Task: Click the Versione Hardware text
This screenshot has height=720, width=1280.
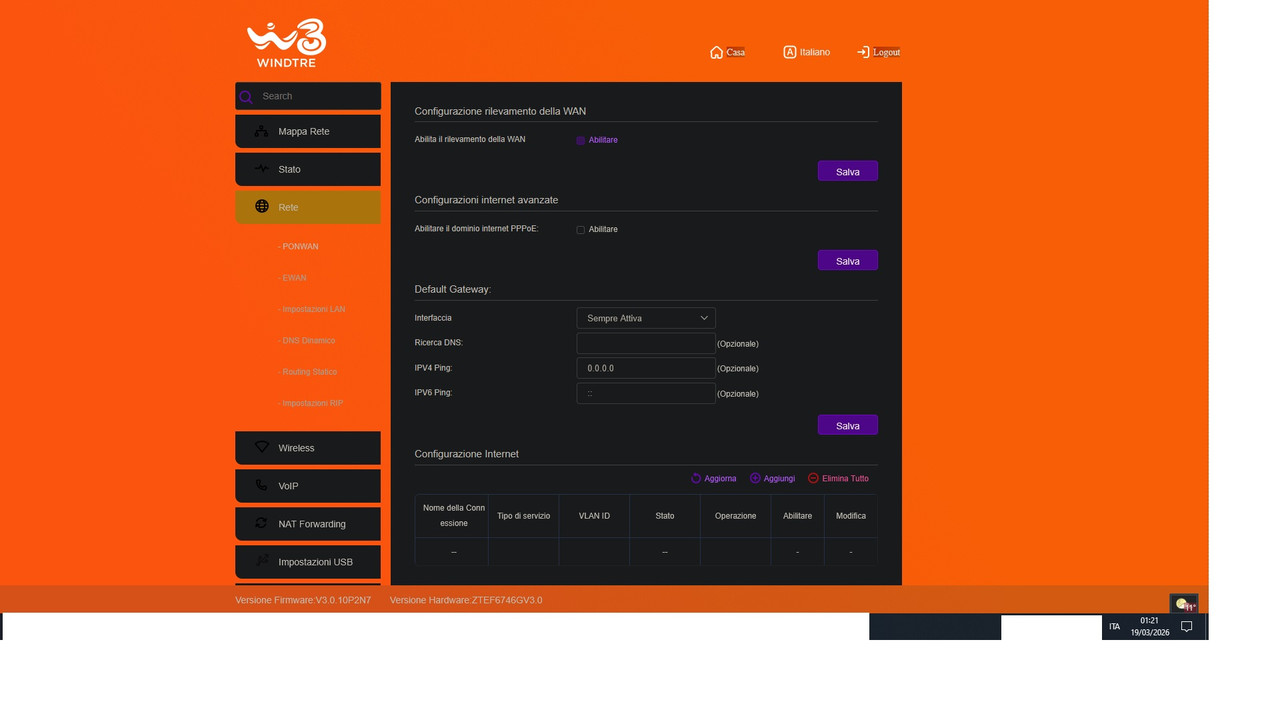Action: 466,600
